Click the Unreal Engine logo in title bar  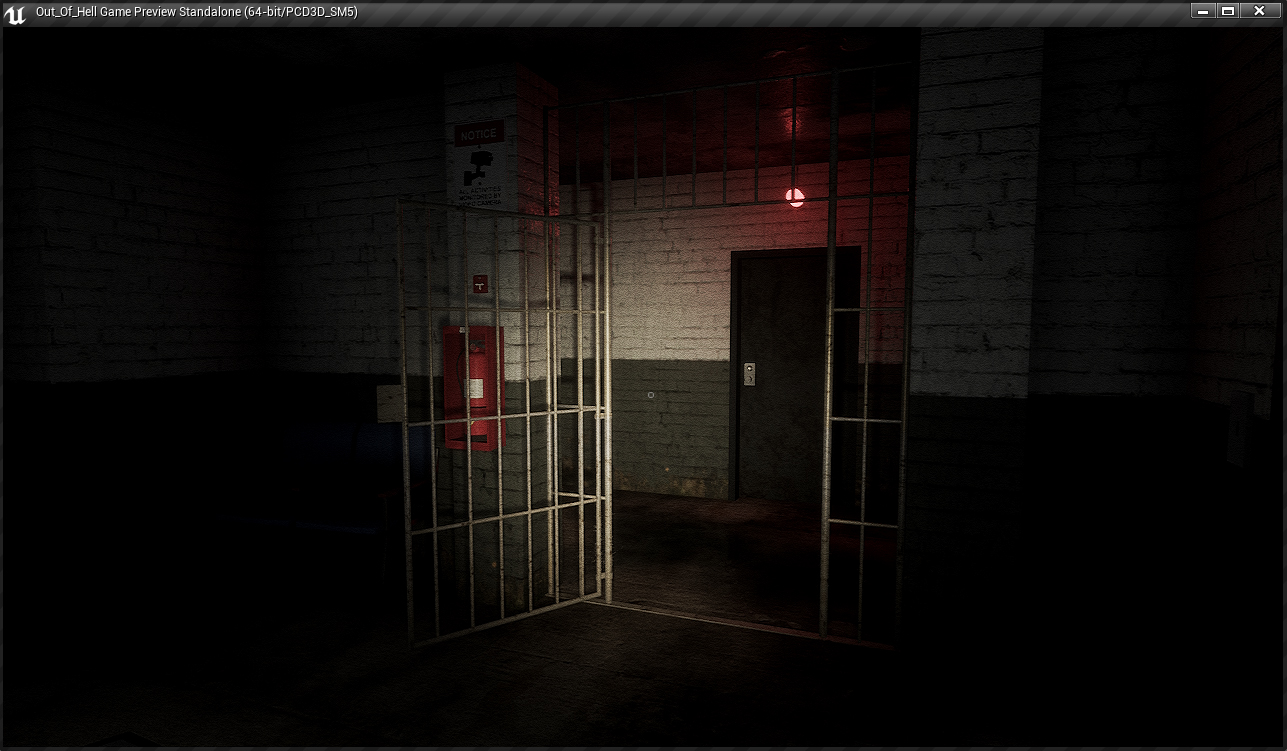(15, 13)
